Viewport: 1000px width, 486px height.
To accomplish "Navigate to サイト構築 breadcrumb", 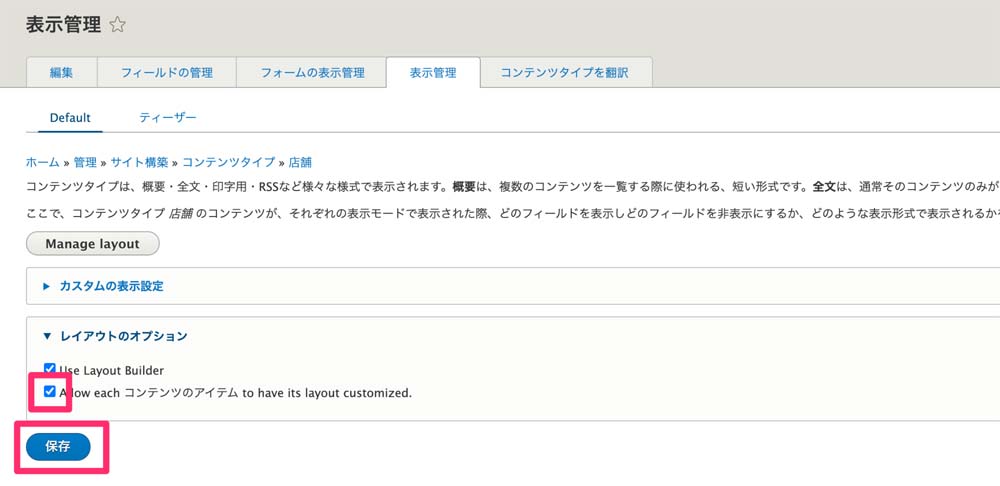I will [x=139, y=162].
